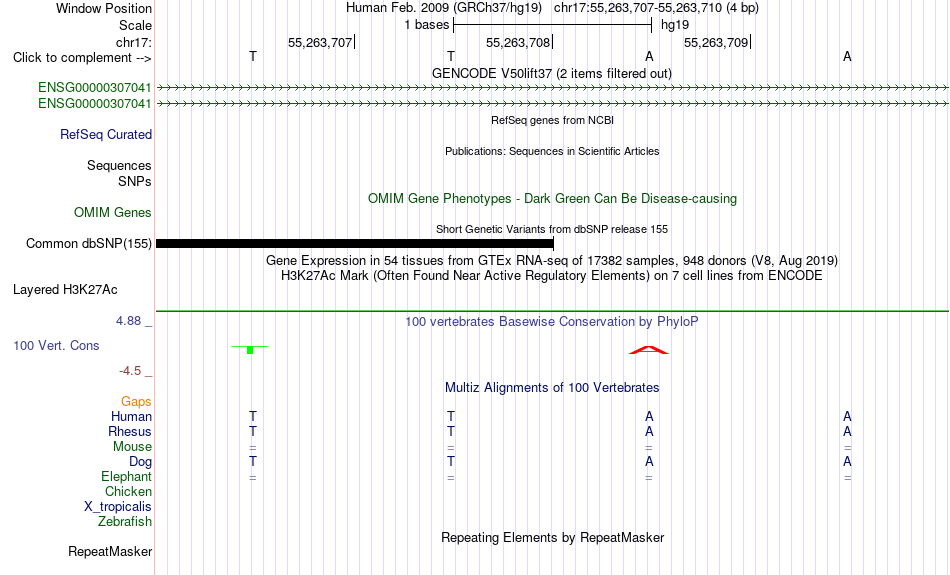The width and height of the screenshot is (950, 575).
Task: Select the Window Position label
Action: [x=104, y=8]
